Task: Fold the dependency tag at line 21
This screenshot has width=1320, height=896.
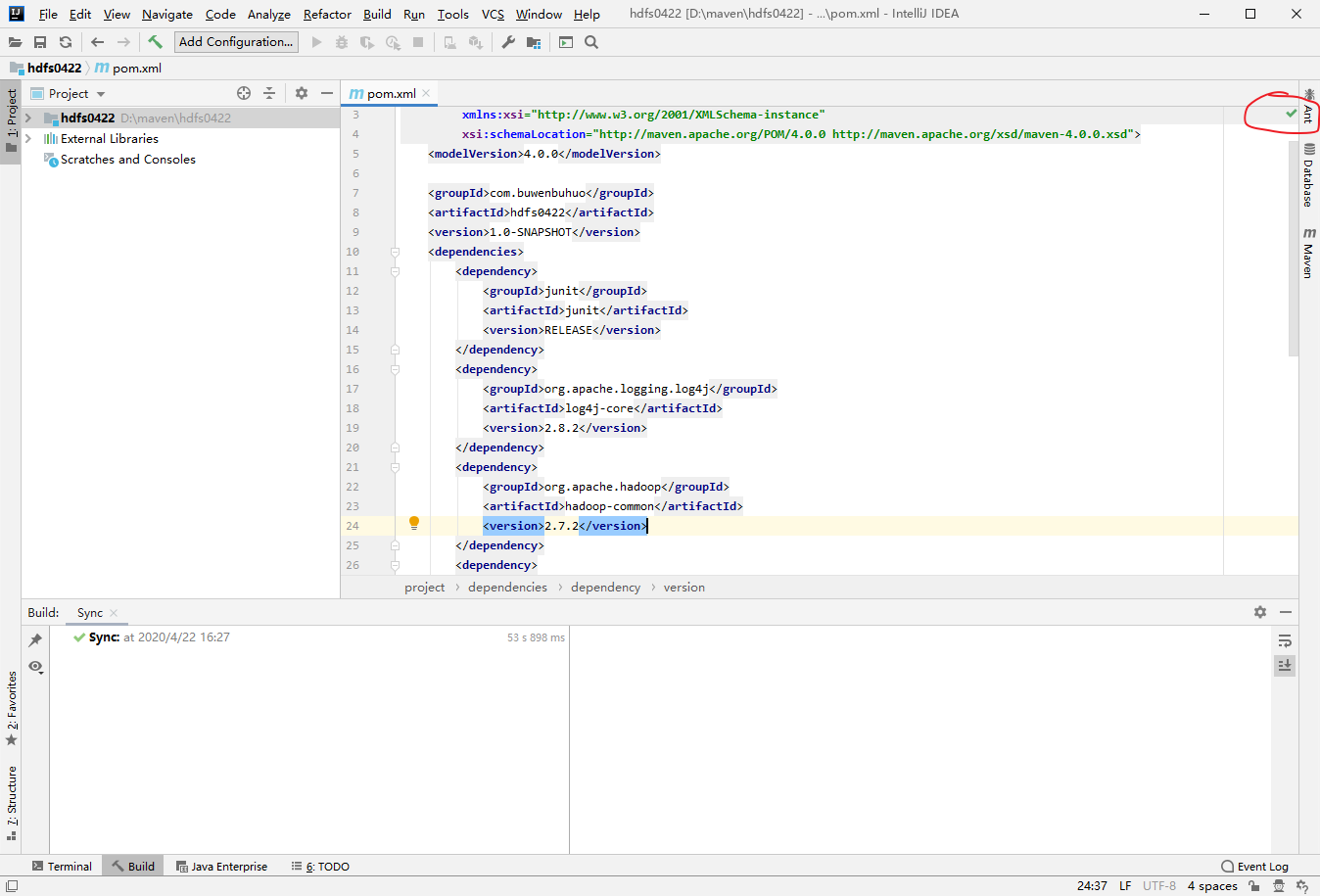Action: tap(395, 467)
